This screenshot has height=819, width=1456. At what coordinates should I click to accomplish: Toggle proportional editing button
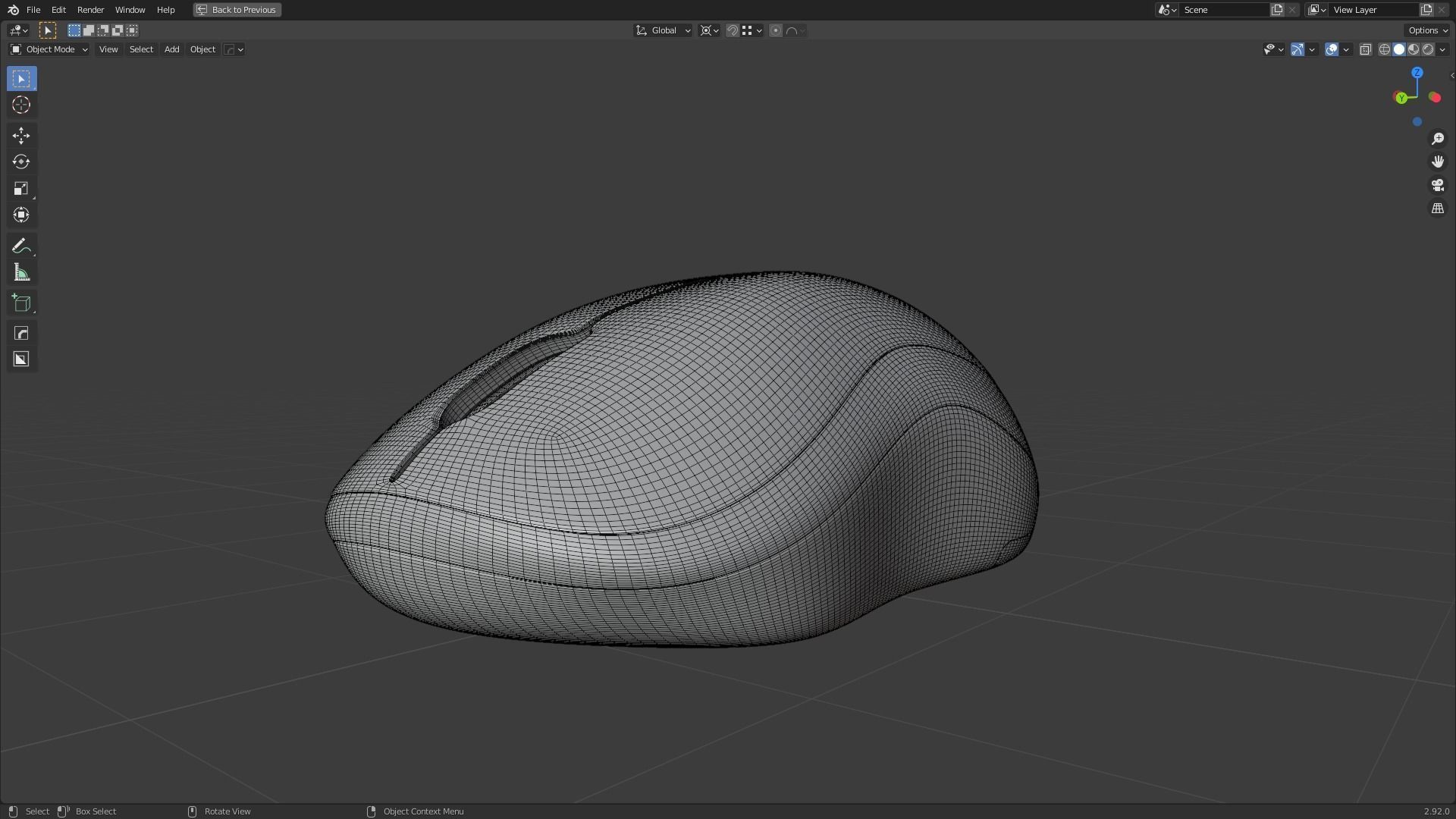click(x=776, y=30)
